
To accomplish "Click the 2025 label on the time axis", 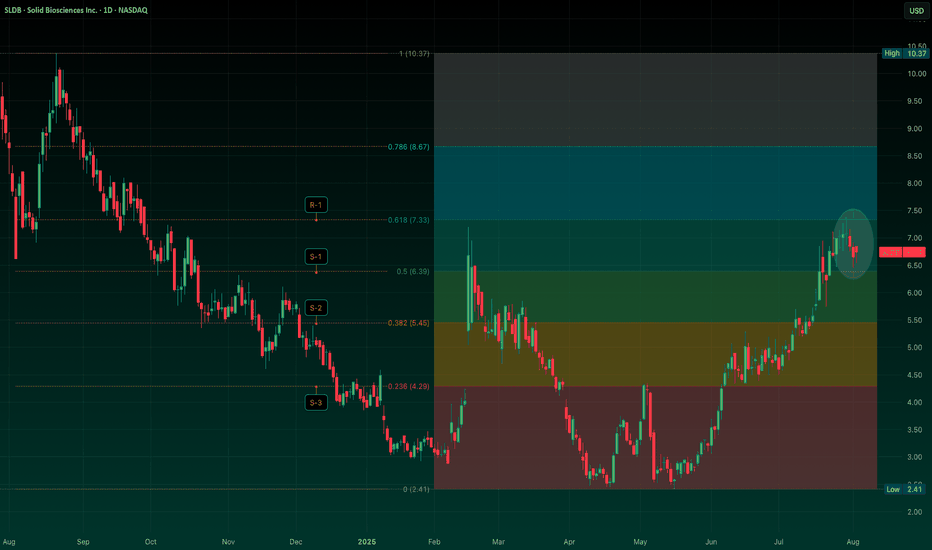I will pos(367,542).
